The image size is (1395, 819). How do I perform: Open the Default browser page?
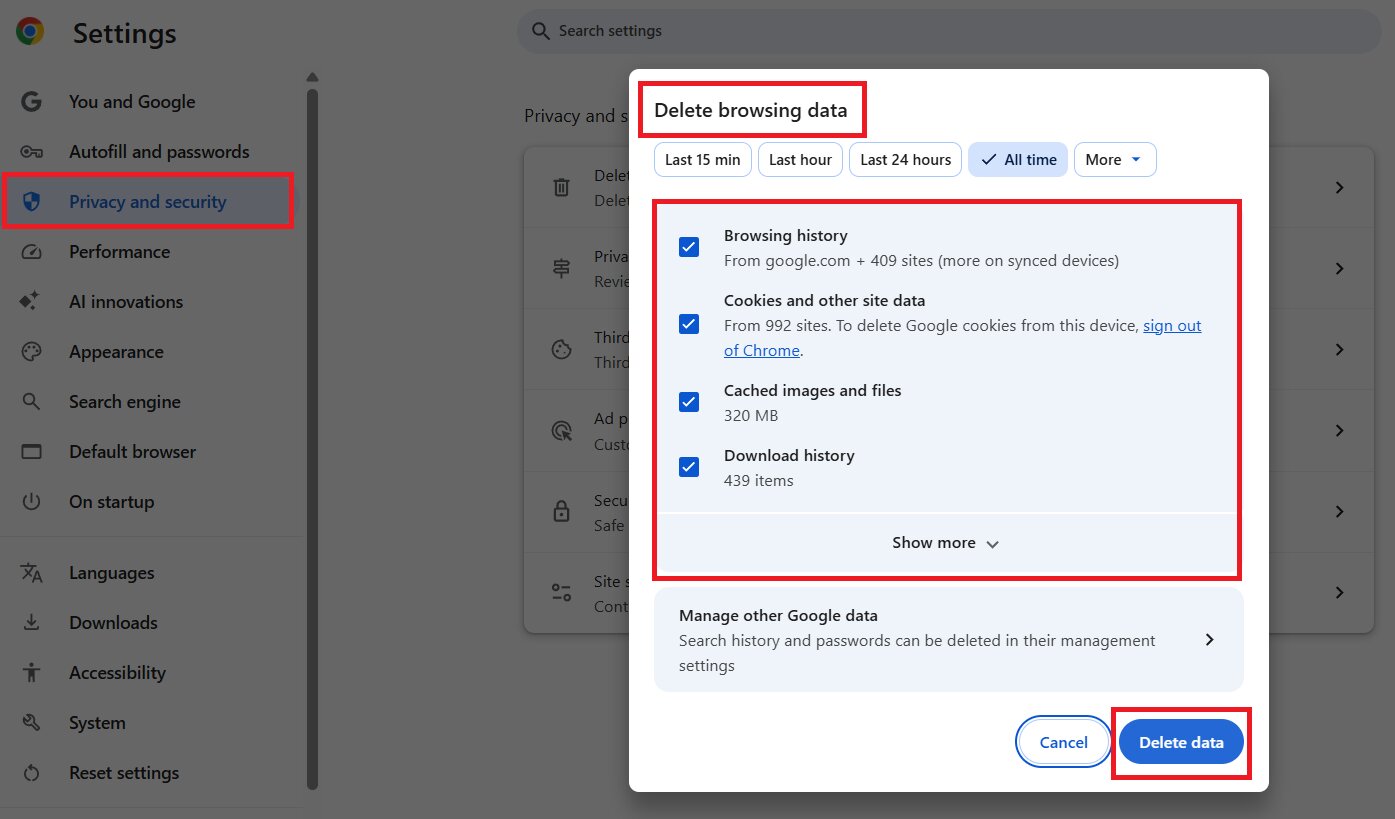click(132, 452)
